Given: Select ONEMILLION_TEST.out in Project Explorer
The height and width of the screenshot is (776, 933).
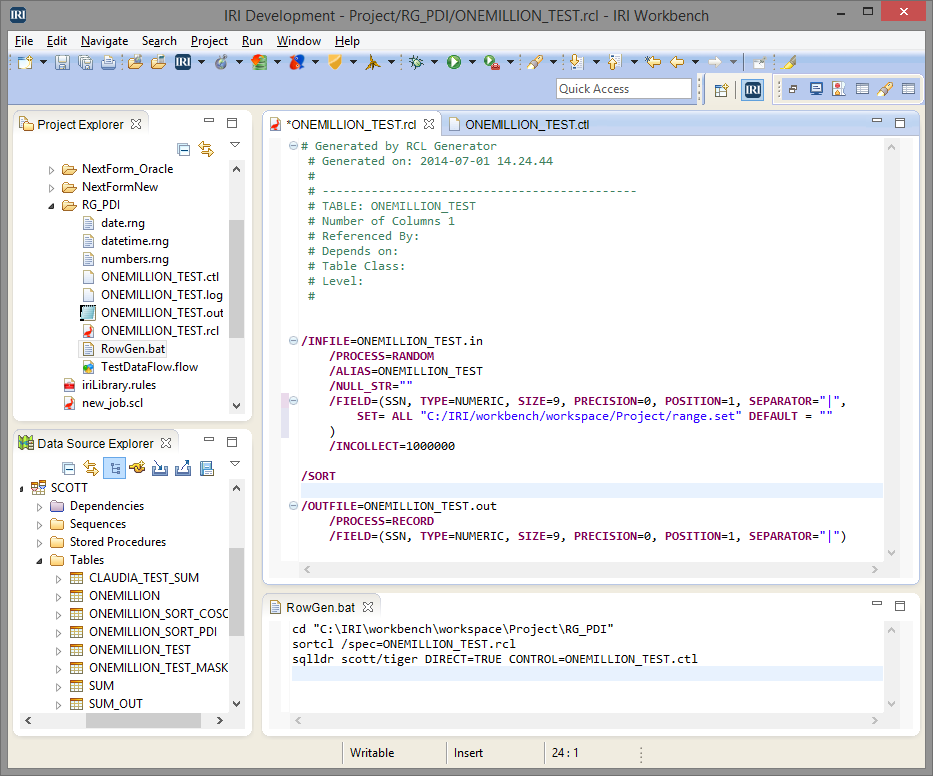Looking at the screenshot, I should click(x=162, y=313).
